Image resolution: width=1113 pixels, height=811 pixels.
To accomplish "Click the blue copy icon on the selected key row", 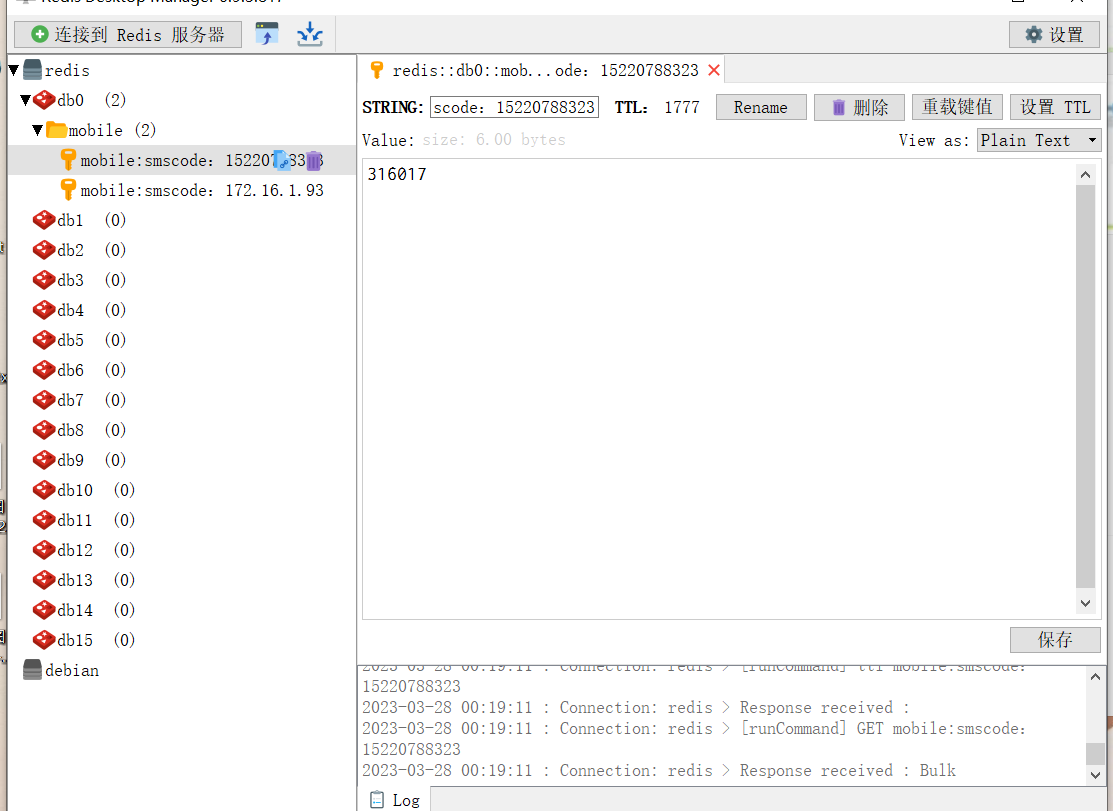I will [282, 160].
